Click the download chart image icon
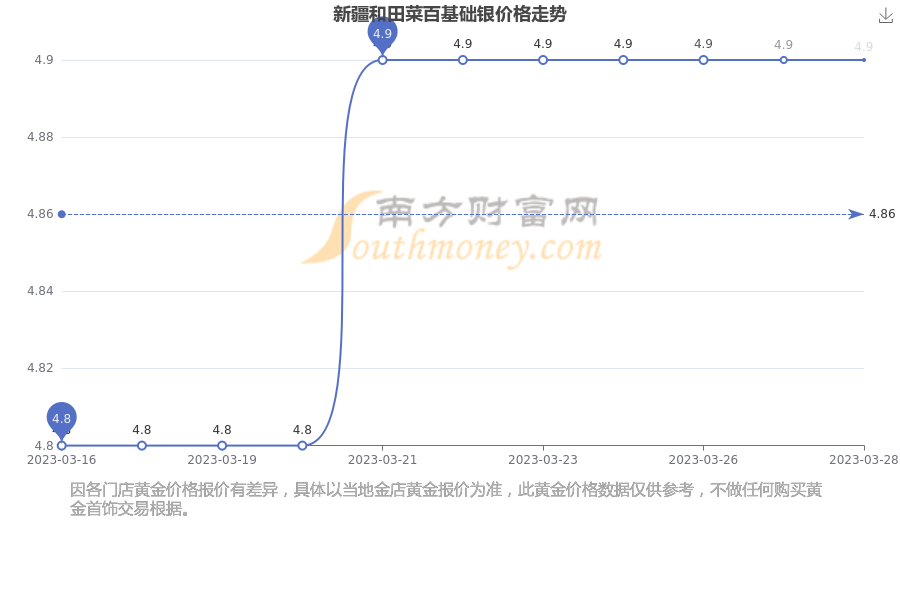Screen dimensions: 900x600 click(886, 16)
